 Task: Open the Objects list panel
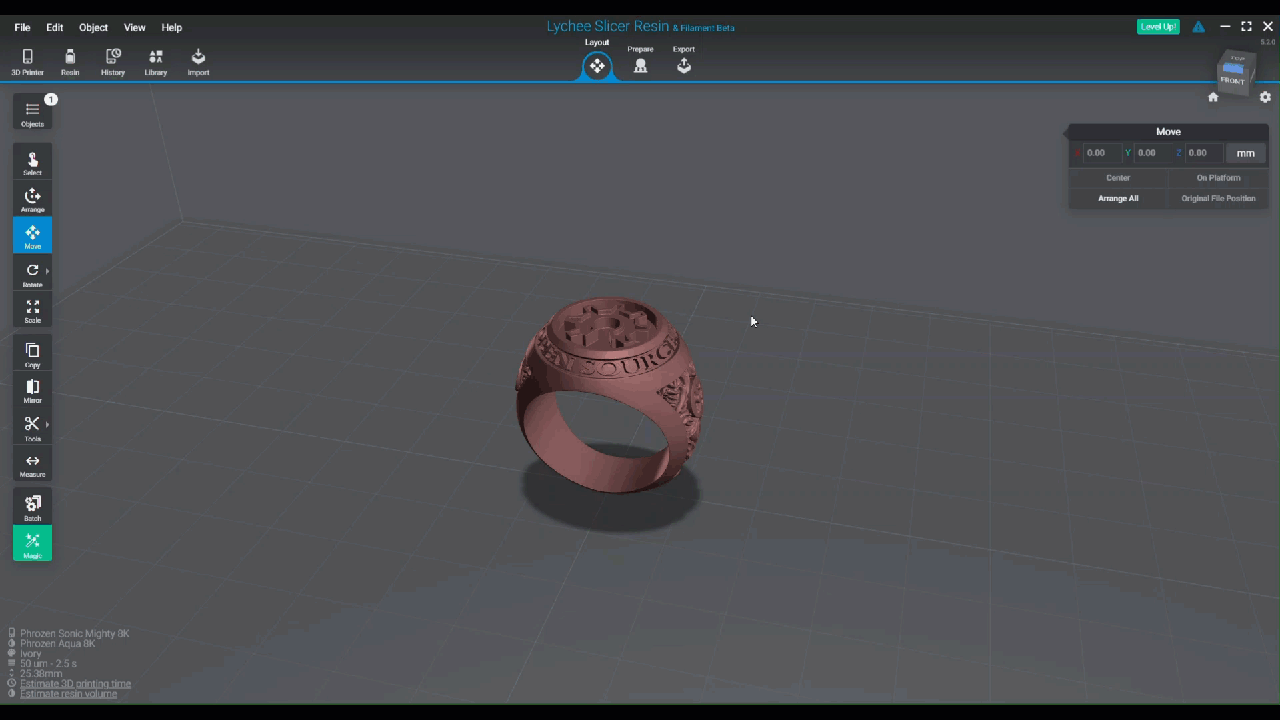[x=32, y=113]
